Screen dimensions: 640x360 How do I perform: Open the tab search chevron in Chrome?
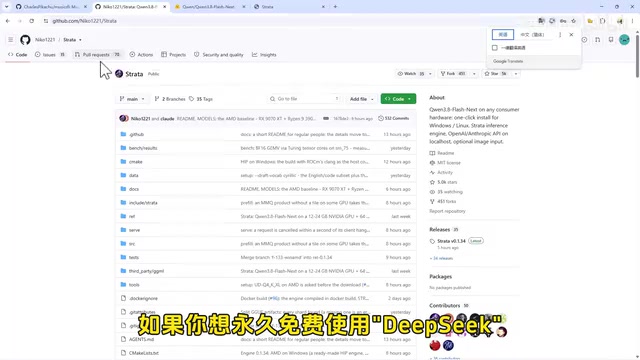point(7,7)
